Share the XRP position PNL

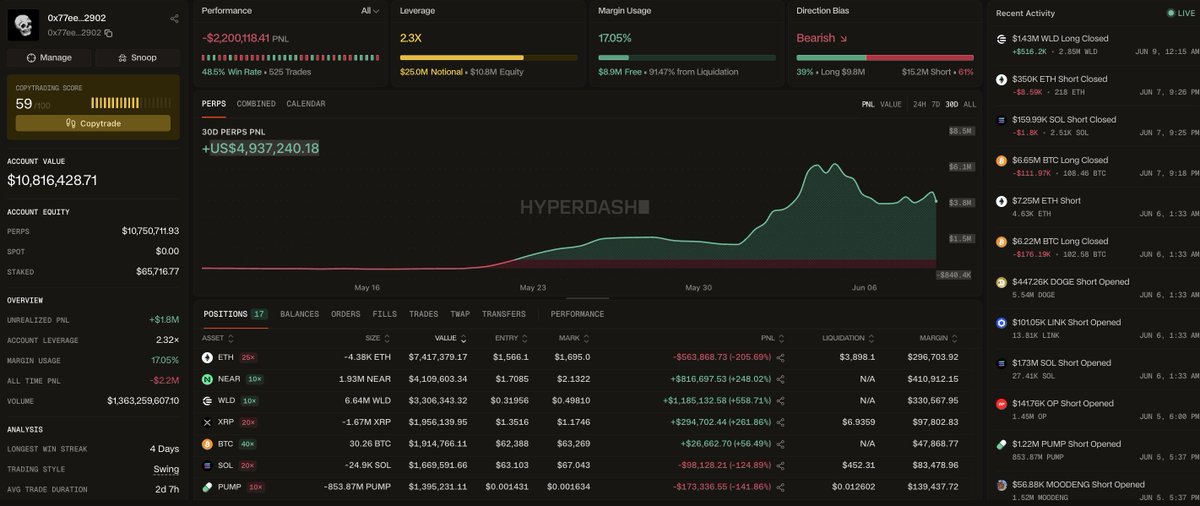tap(780, 423)
